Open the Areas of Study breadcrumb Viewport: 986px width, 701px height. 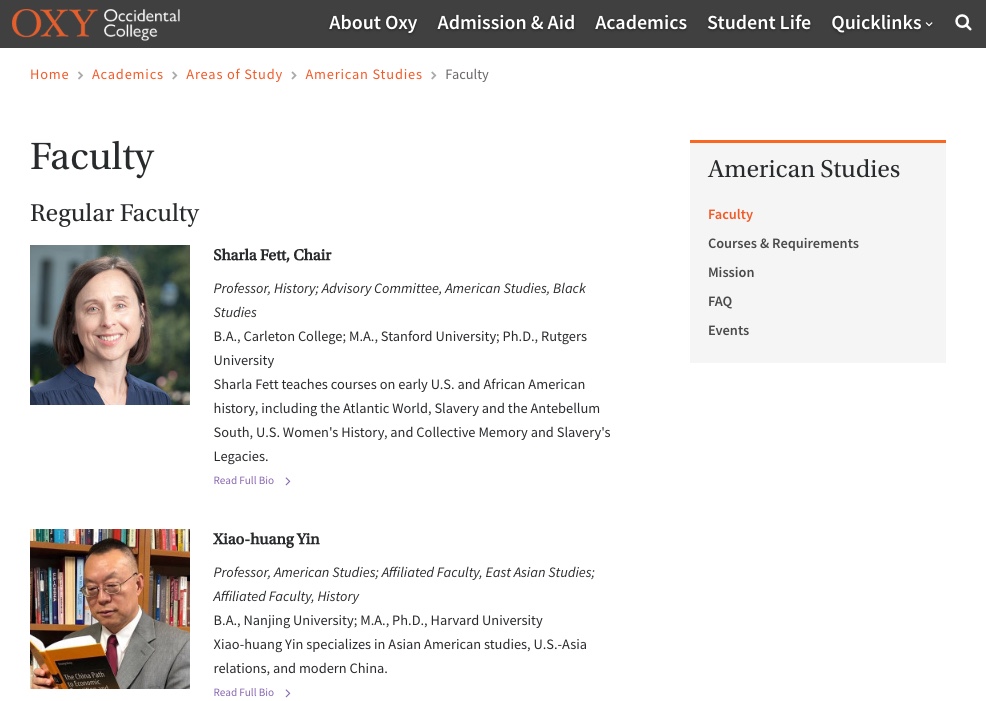coord(234,74)
